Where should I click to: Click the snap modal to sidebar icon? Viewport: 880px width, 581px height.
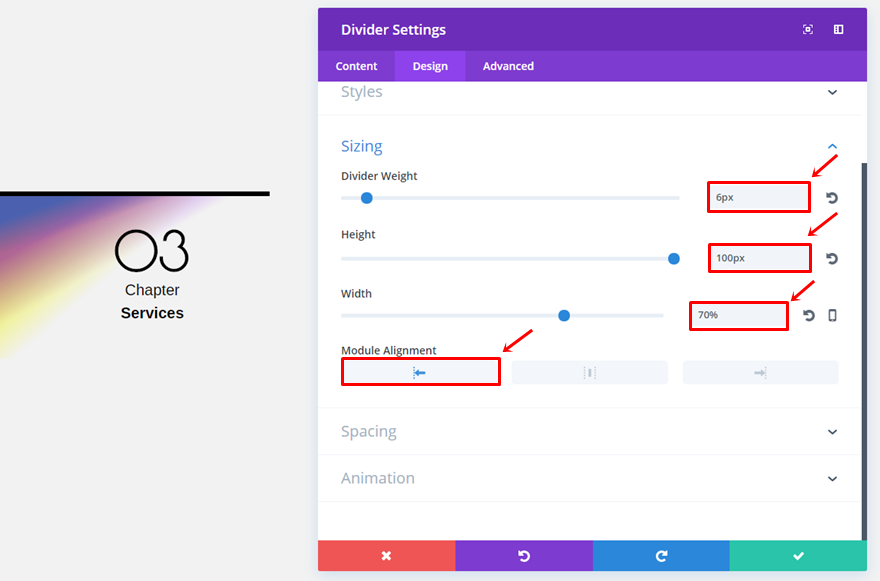point(838,30)
